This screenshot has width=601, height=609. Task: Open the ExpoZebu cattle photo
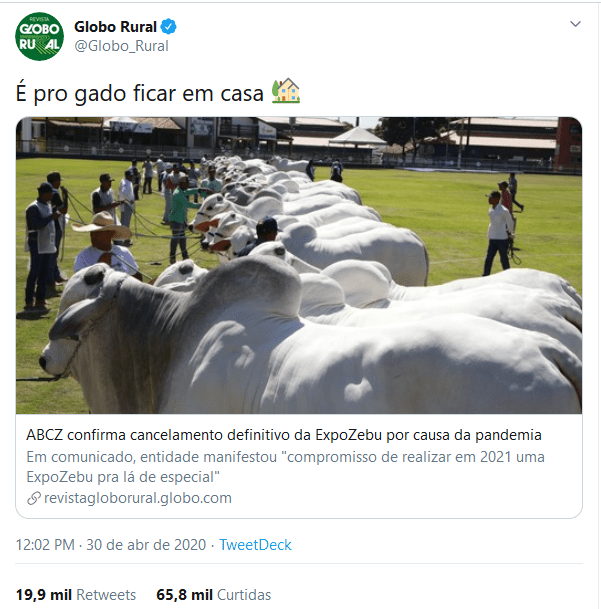299,265
